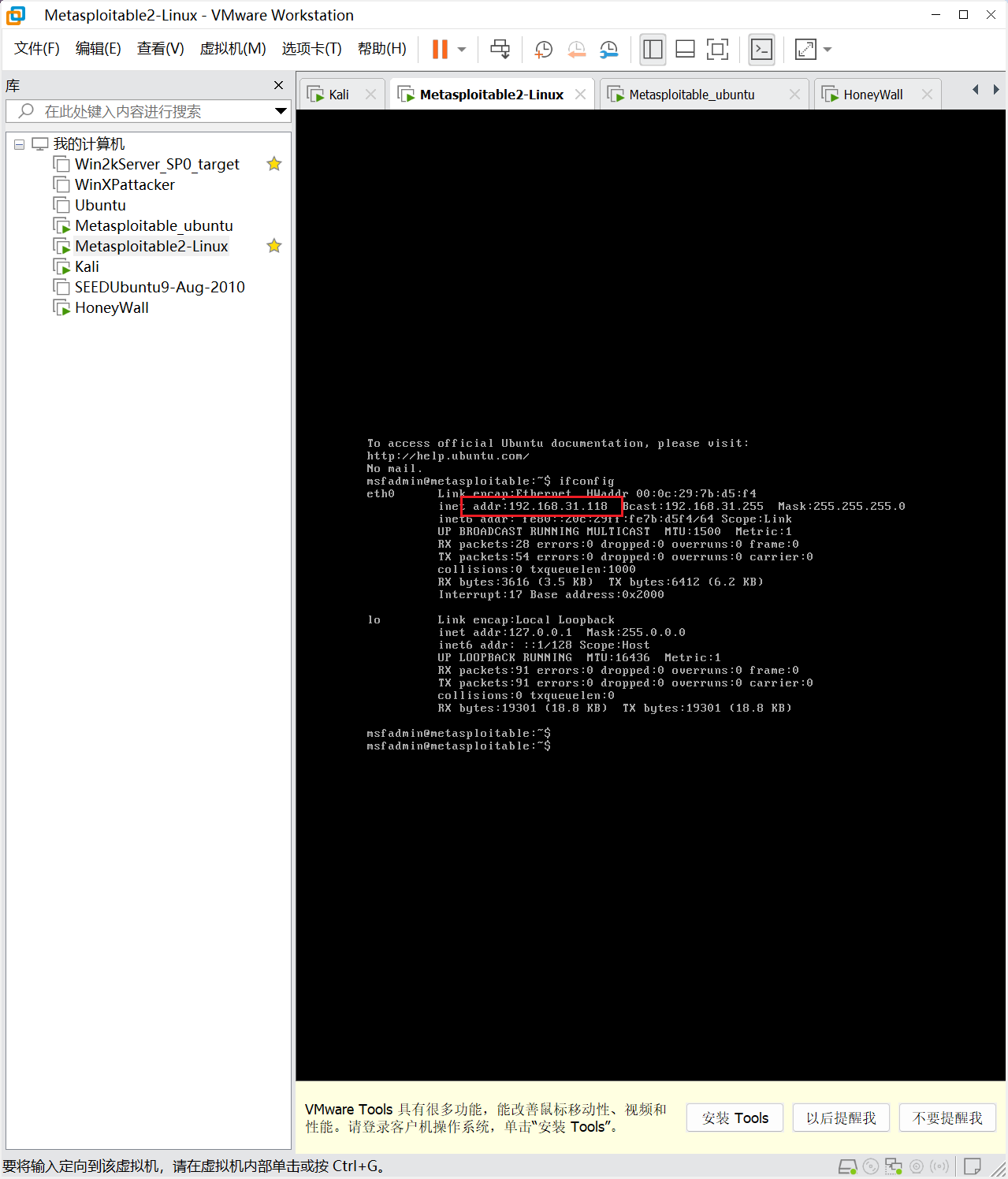The height and width of the screenshot is (1179, 1008).
Task: Switch to the Metasploitable2-Linux tab
Action: pyautogui.click(x=492, y=95)
